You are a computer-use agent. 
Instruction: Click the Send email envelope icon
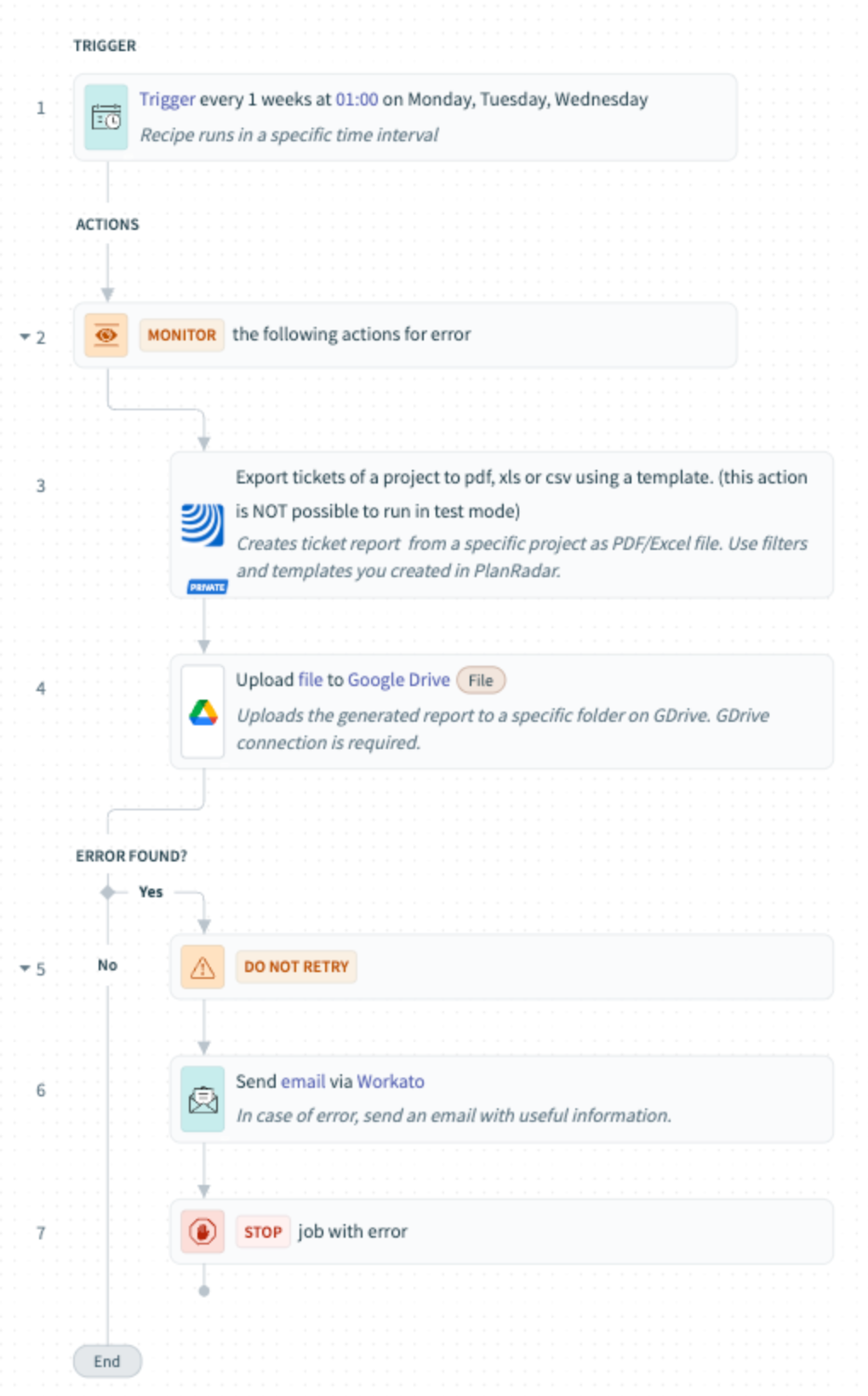[203, 1099]
